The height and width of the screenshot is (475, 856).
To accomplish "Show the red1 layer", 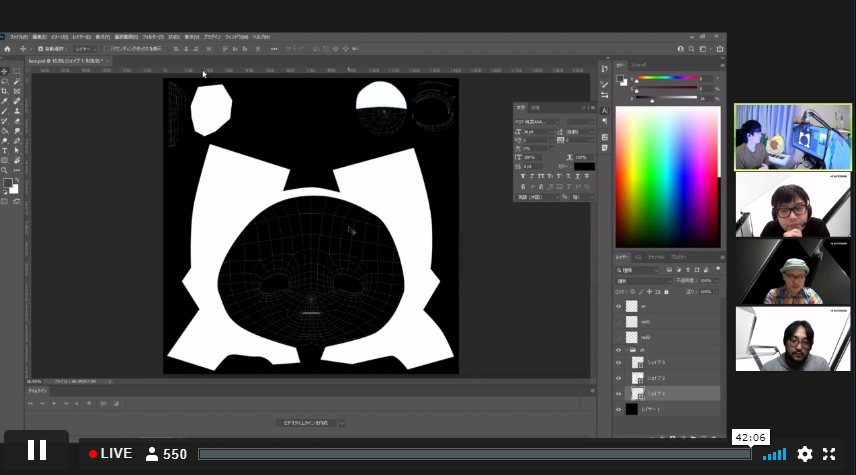I will (x=619, y=322).
